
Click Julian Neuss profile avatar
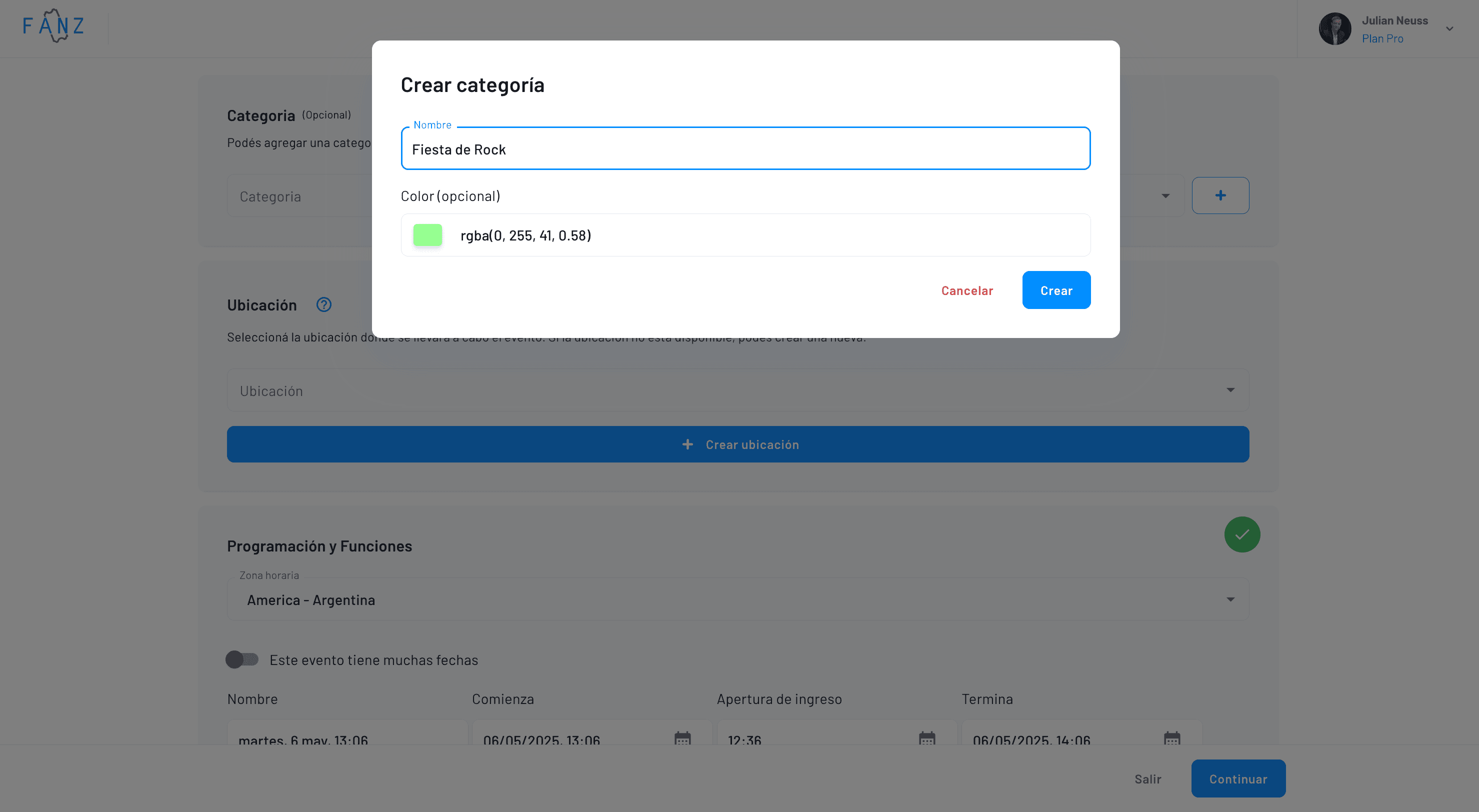click(x=1334, y=28)
